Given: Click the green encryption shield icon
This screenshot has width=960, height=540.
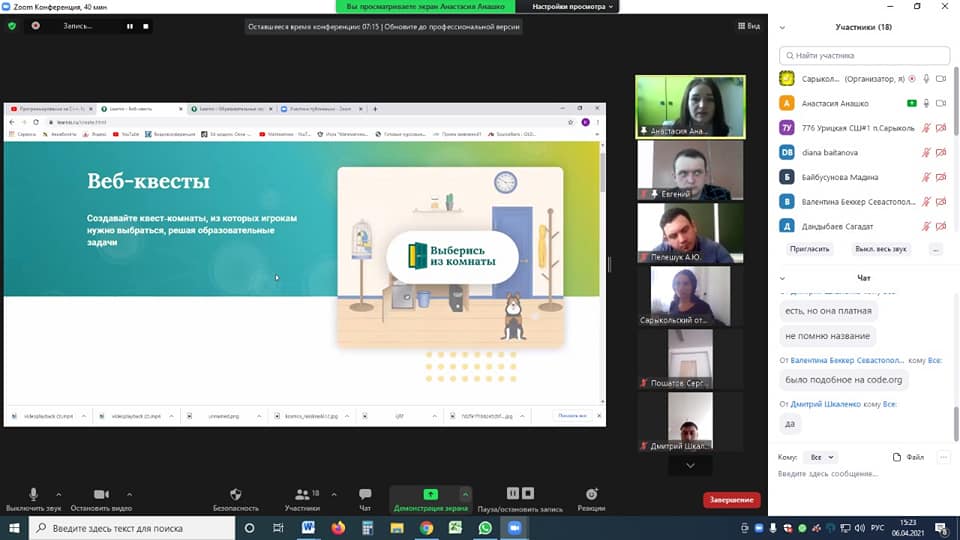Looking at the screenshot, I should 12,26.
